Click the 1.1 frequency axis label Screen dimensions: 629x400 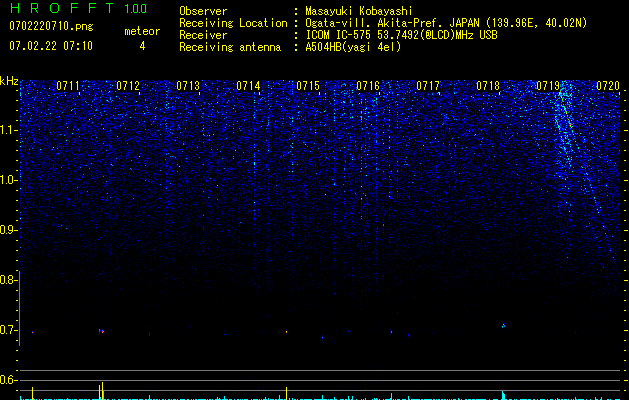8,130
